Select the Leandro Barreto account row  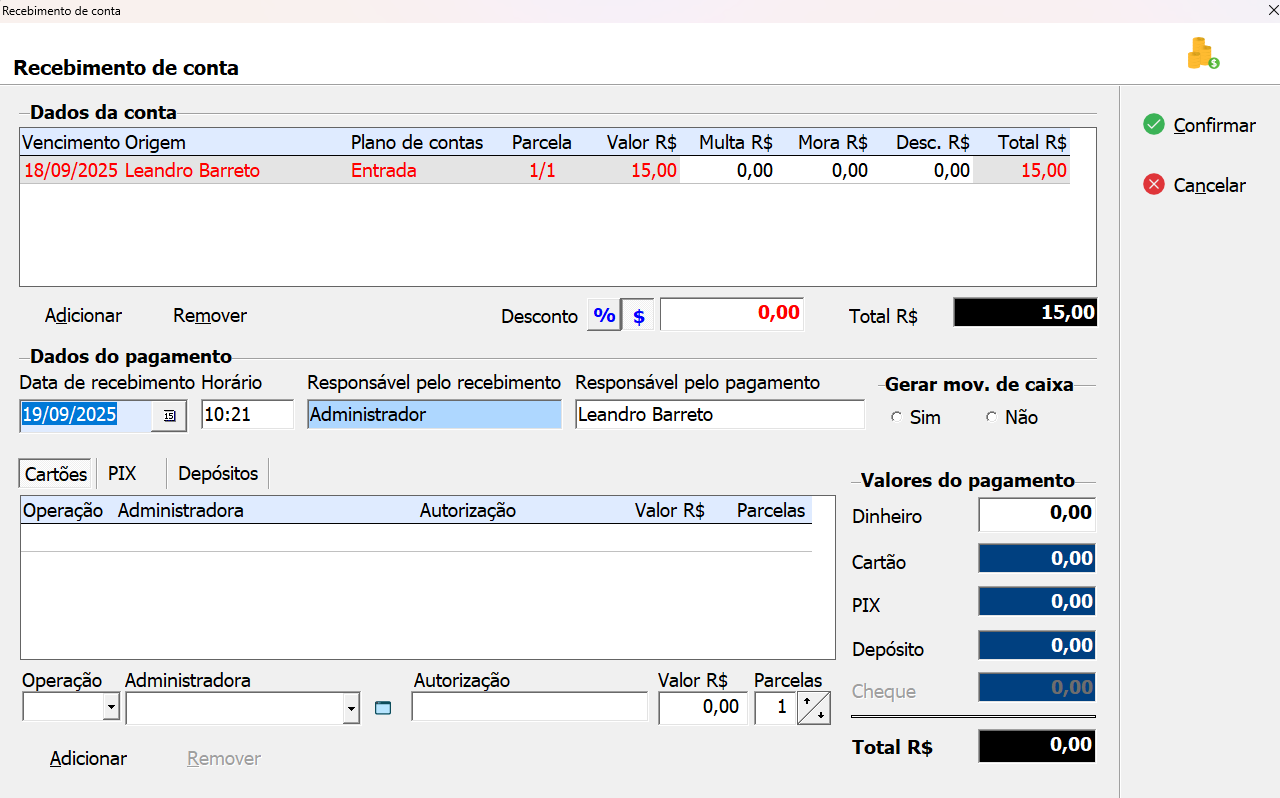pyautogui.click(x=545, y=170)
